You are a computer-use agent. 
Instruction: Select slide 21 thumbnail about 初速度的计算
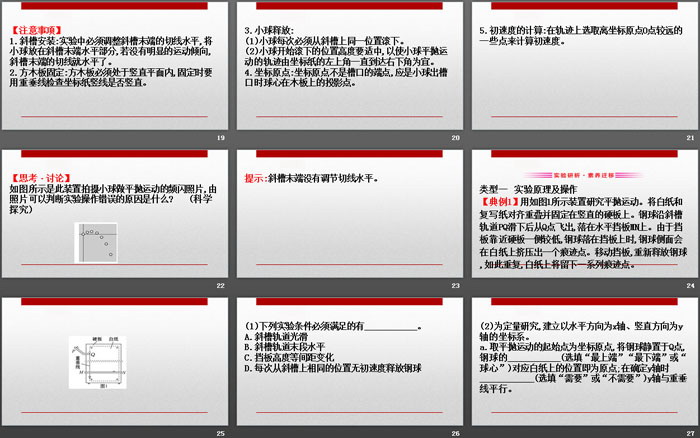[x=585, y=66]
